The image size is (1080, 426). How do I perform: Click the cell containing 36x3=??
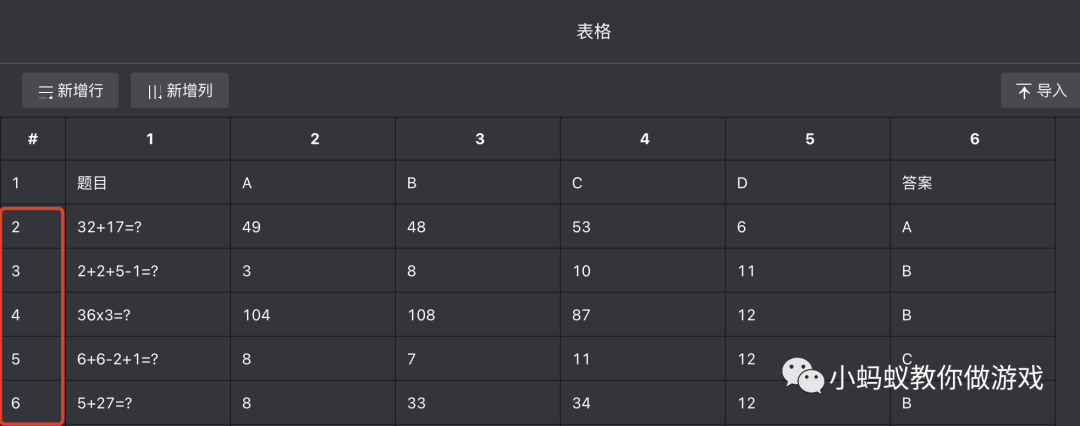[x=148, y=315]
